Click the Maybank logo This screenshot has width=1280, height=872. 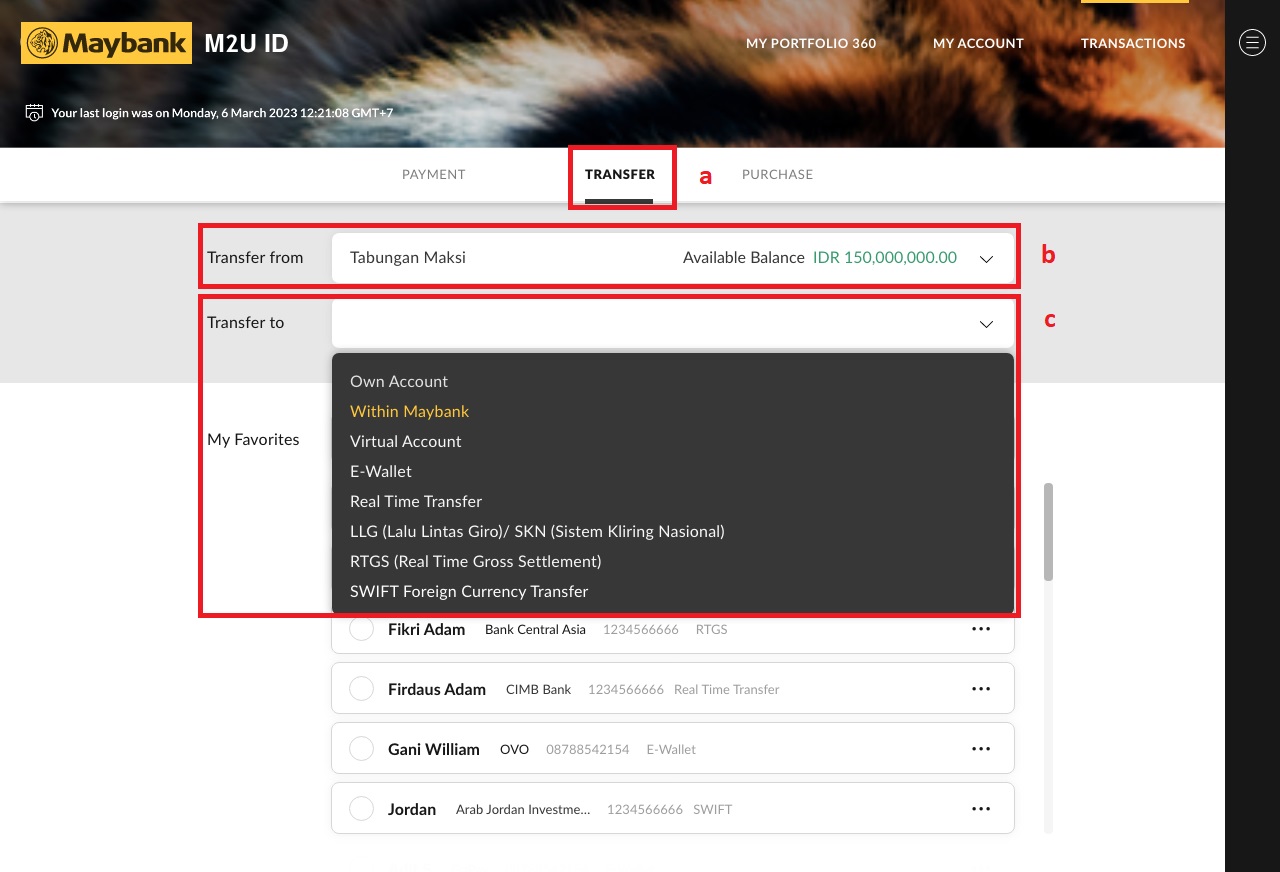[x=105, y=42]
